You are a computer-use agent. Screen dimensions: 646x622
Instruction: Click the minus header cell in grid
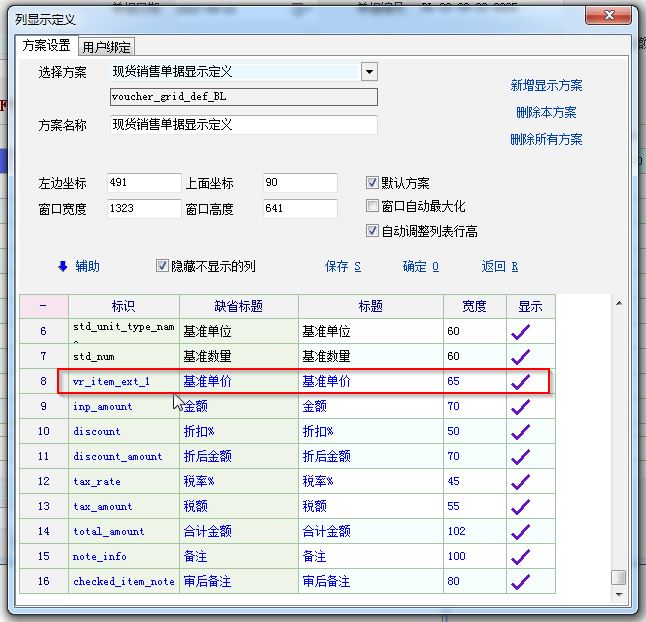(x=43, y=306)
